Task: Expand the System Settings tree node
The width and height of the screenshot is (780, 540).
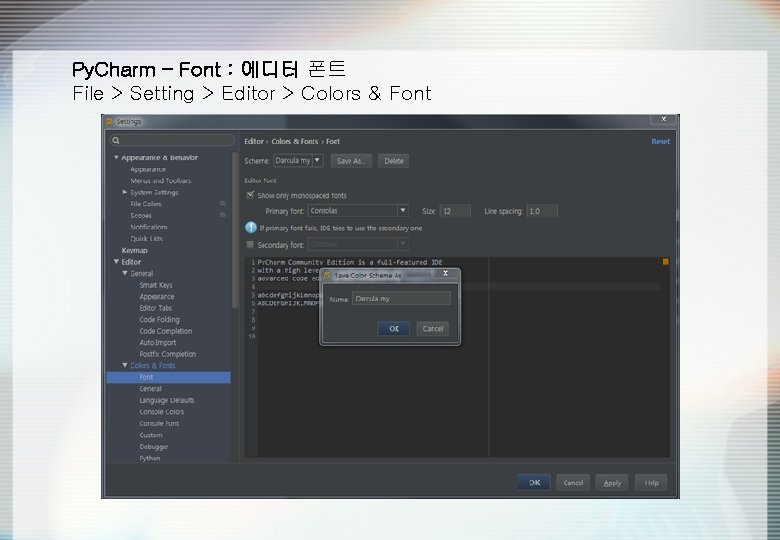Action: [x=125, y=192]
